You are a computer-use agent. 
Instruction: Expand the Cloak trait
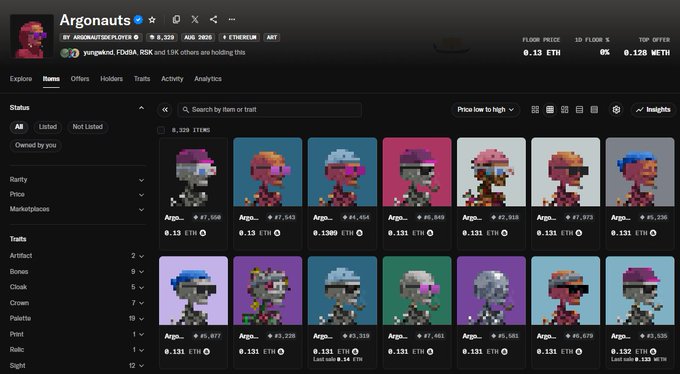point(77,287)
